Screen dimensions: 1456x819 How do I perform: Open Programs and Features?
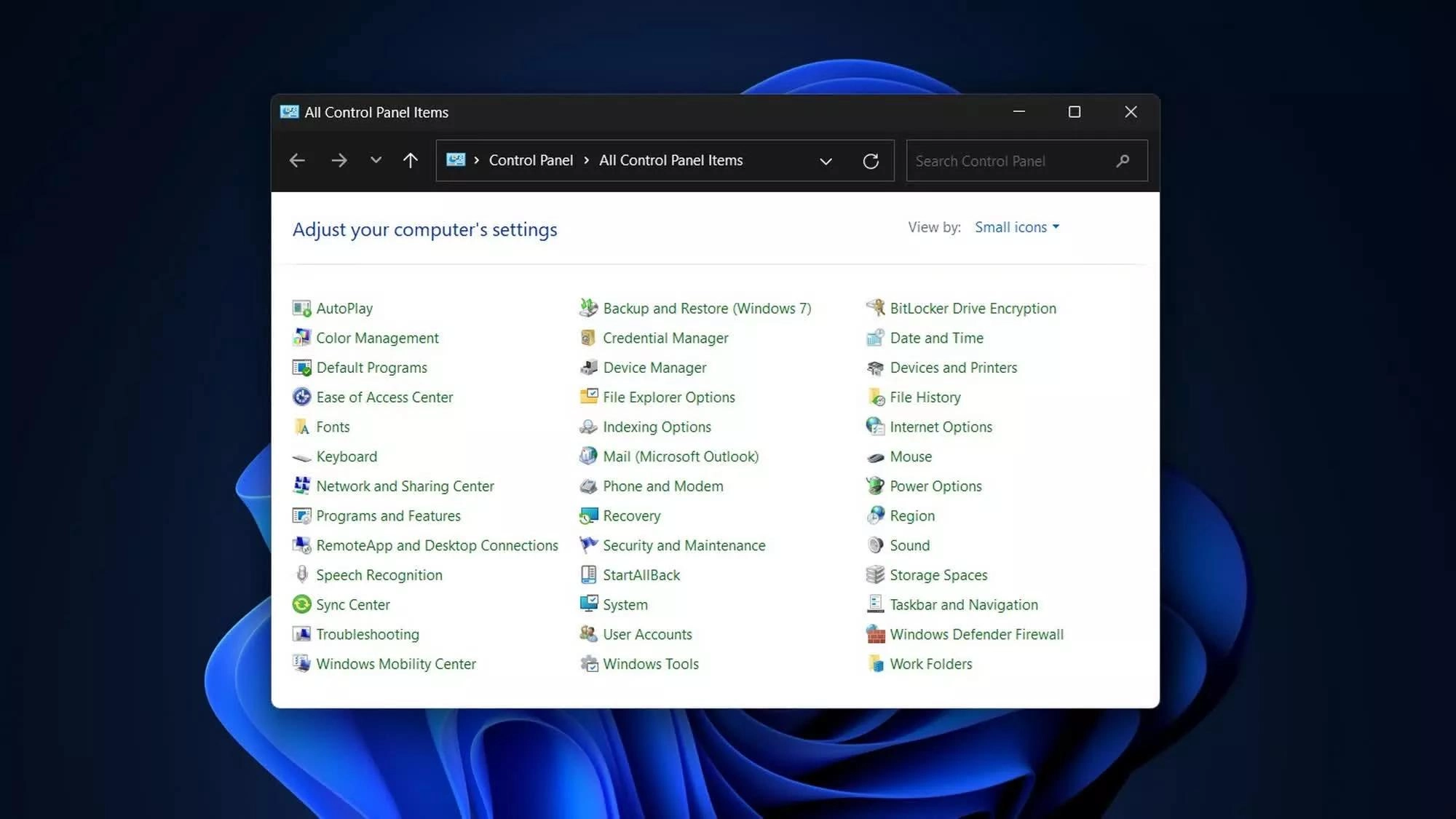coord(388,515)
